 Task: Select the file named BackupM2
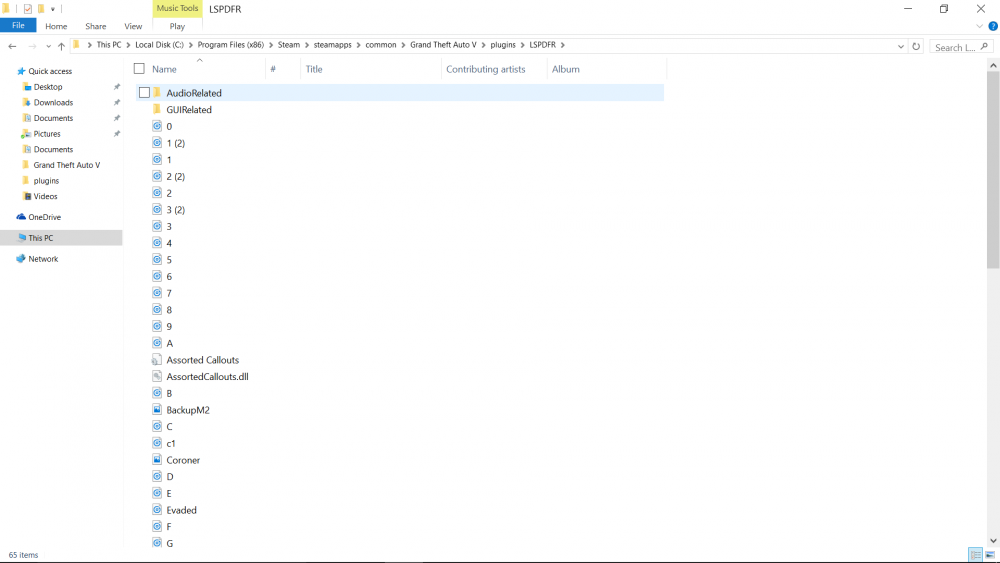(x=188, y=410)
